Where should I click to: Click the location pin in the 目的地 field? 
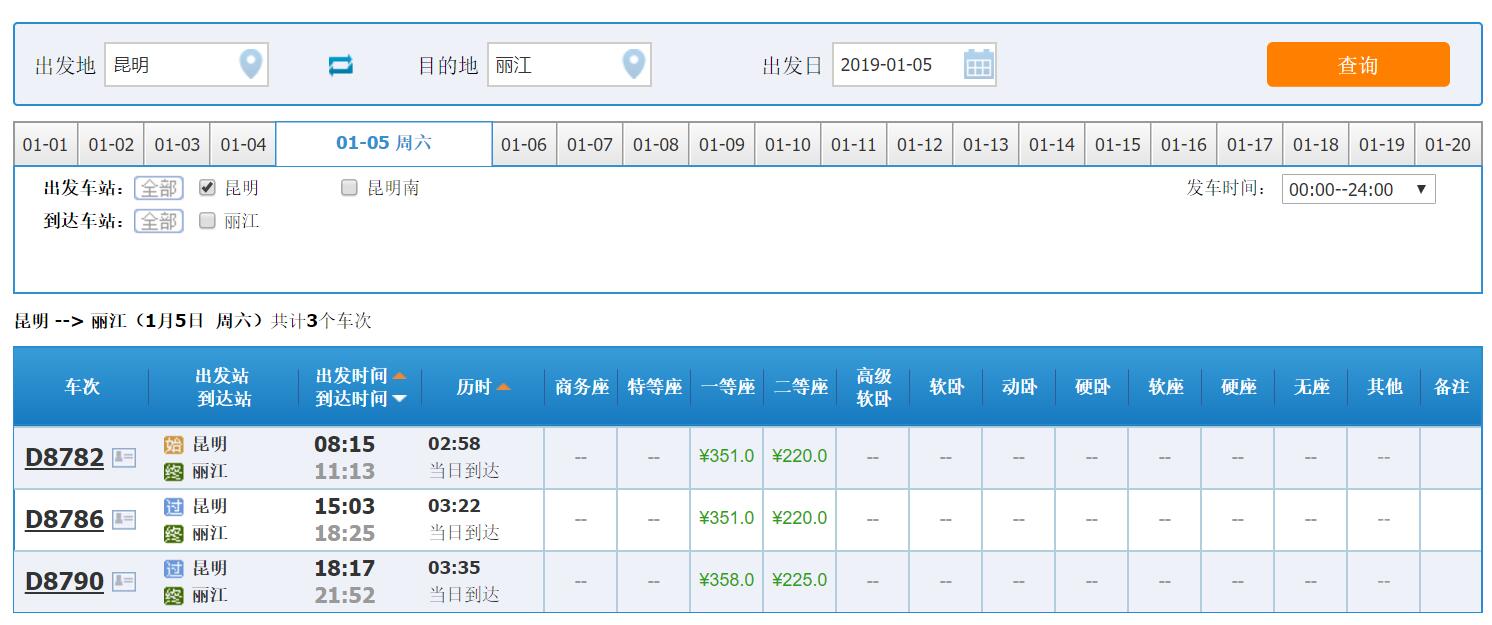click(633, 65)
